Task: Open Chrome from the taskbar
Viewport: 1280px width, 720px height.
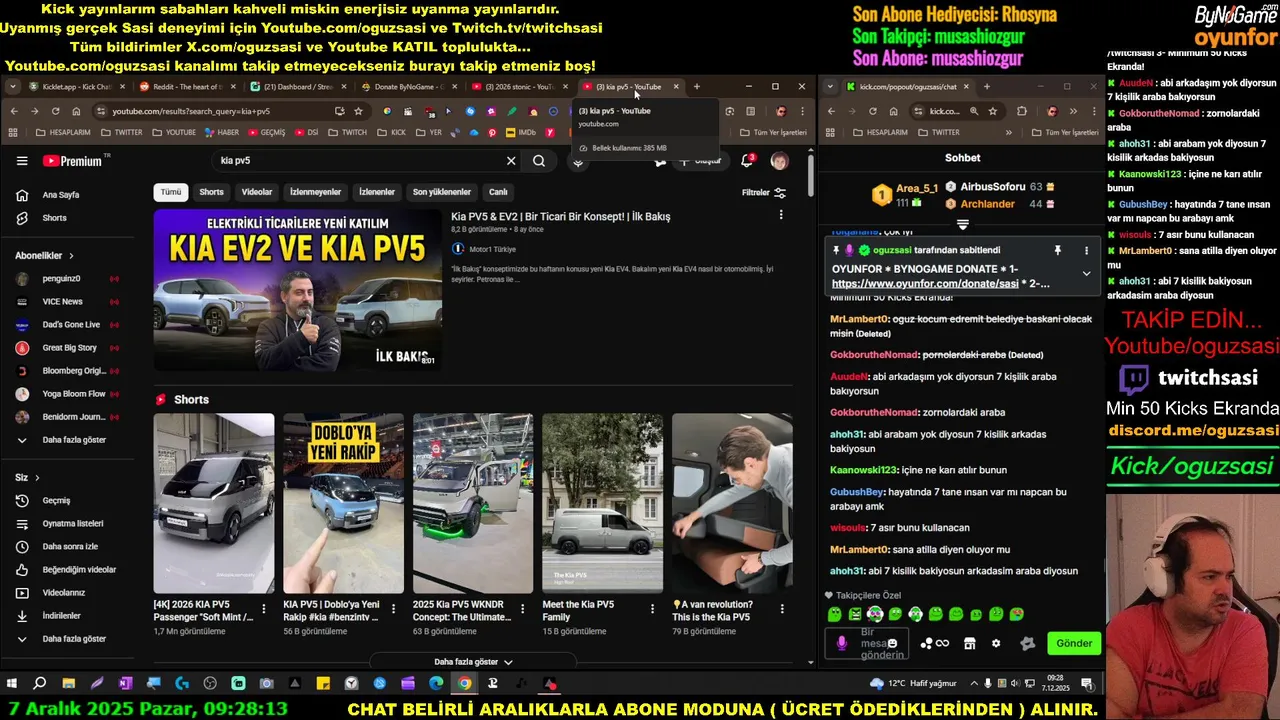Action: coord(464,684)
